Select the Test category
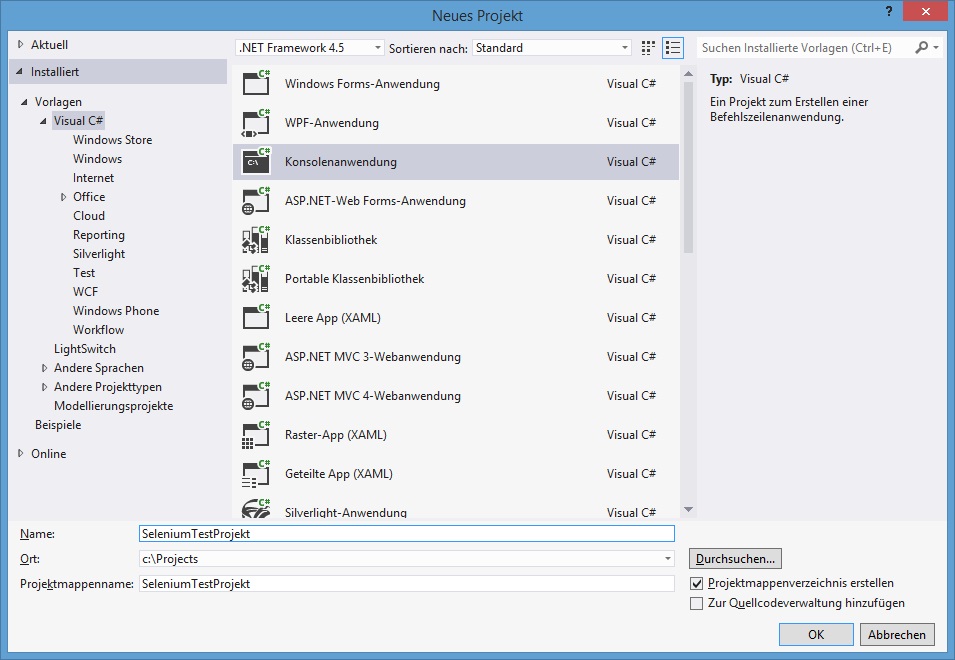 tap(84, 273)
